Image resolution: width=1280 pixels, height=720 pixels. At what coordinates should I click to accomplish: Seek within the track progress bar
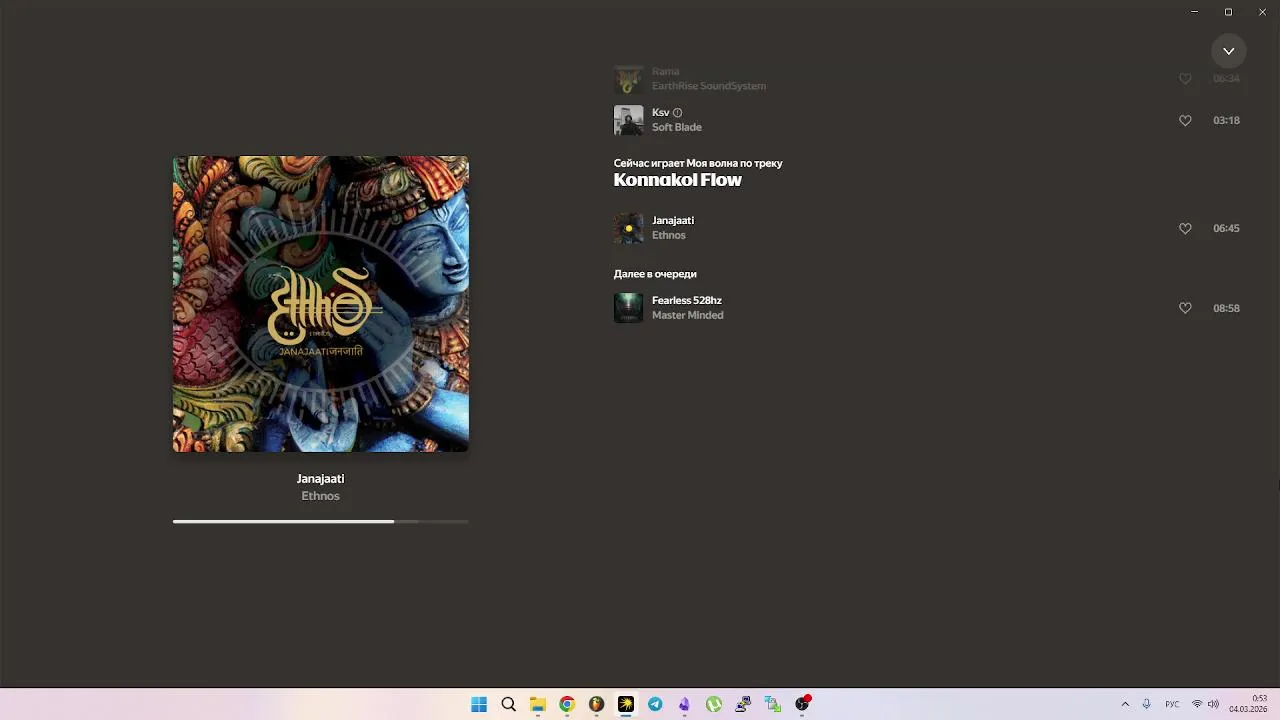321,521
